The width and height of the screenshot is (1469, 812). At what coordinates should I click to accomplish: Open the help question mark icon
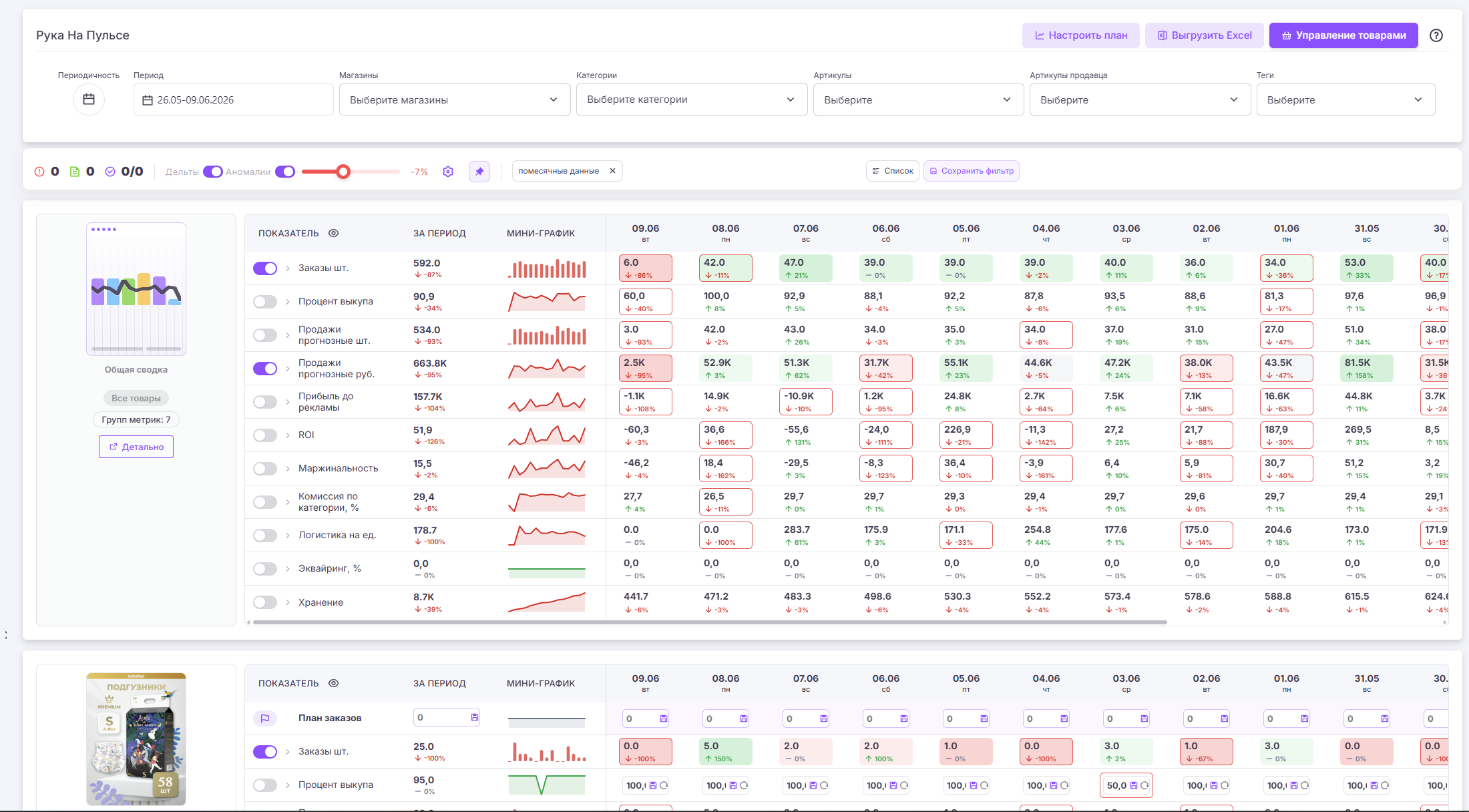click(1436, 35)
